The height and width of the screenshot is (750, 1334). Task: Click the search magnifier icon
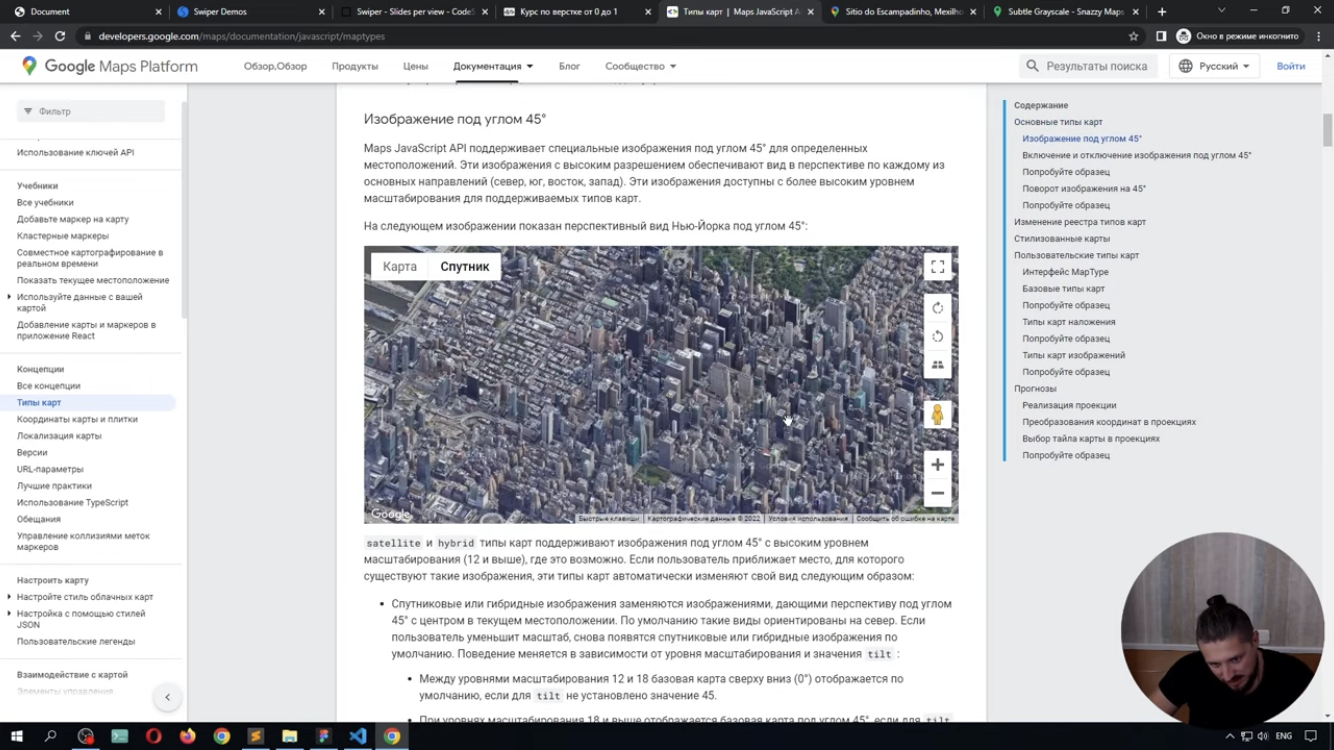[x=1032, y=66]
